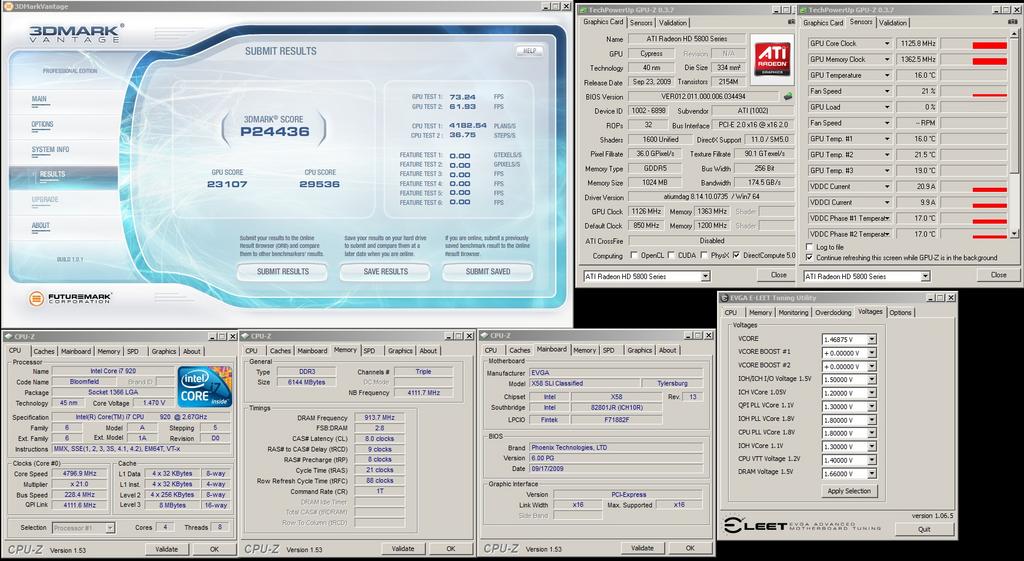Viewport: 1024px width, 561px height.
Task: Open the Options section in 3DMark Vantage
Action: coord(42,124)
